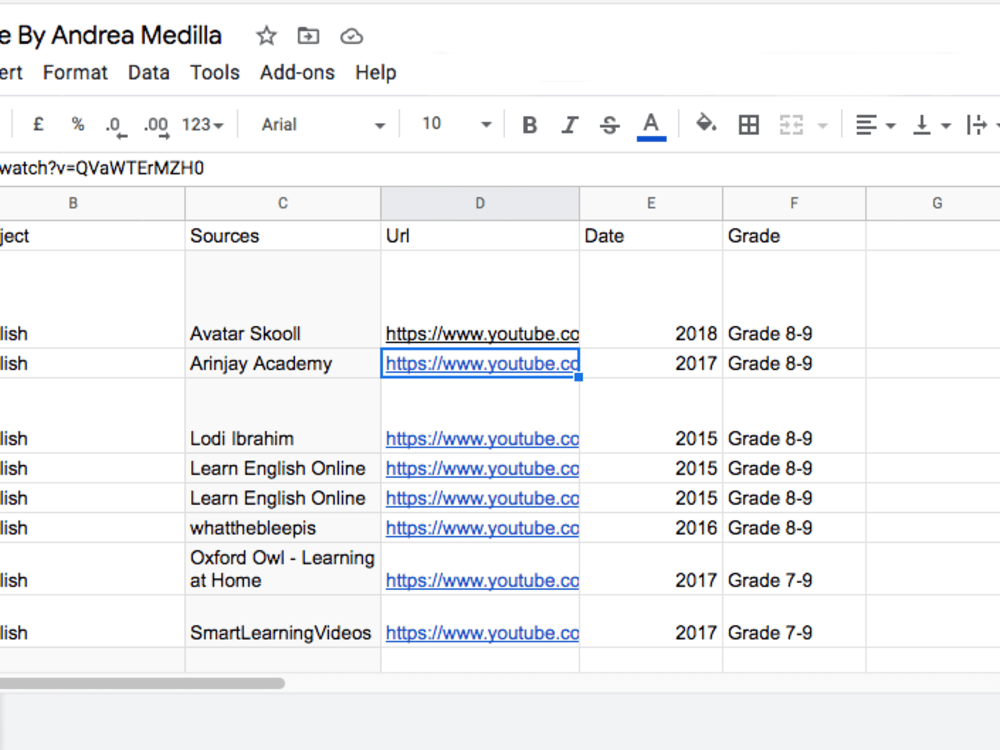1000x750 pixels.
Task: Toggle merge cells for the selection
Action: 792,124
